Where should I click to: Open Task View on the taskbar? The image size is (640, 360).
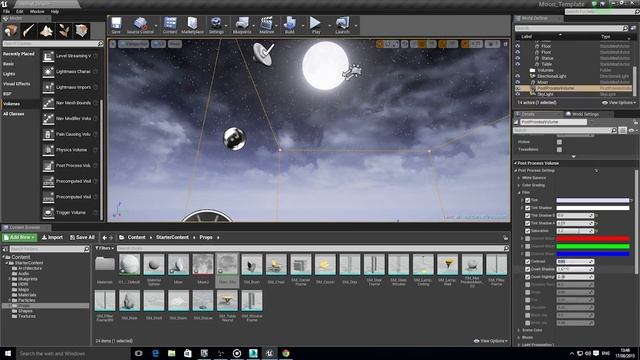point(139,353)
